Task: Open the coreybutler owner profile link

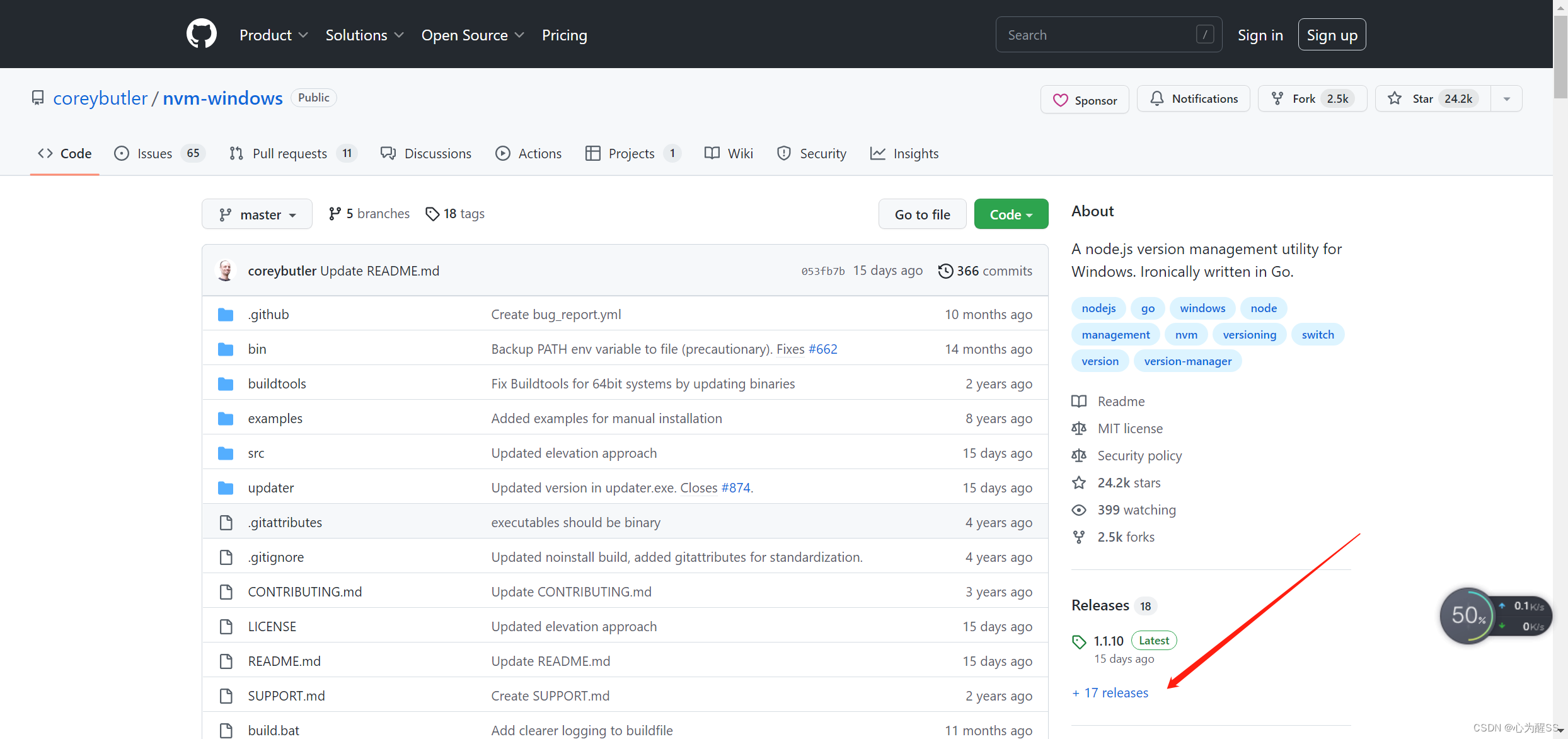Action: click(100, 98)
